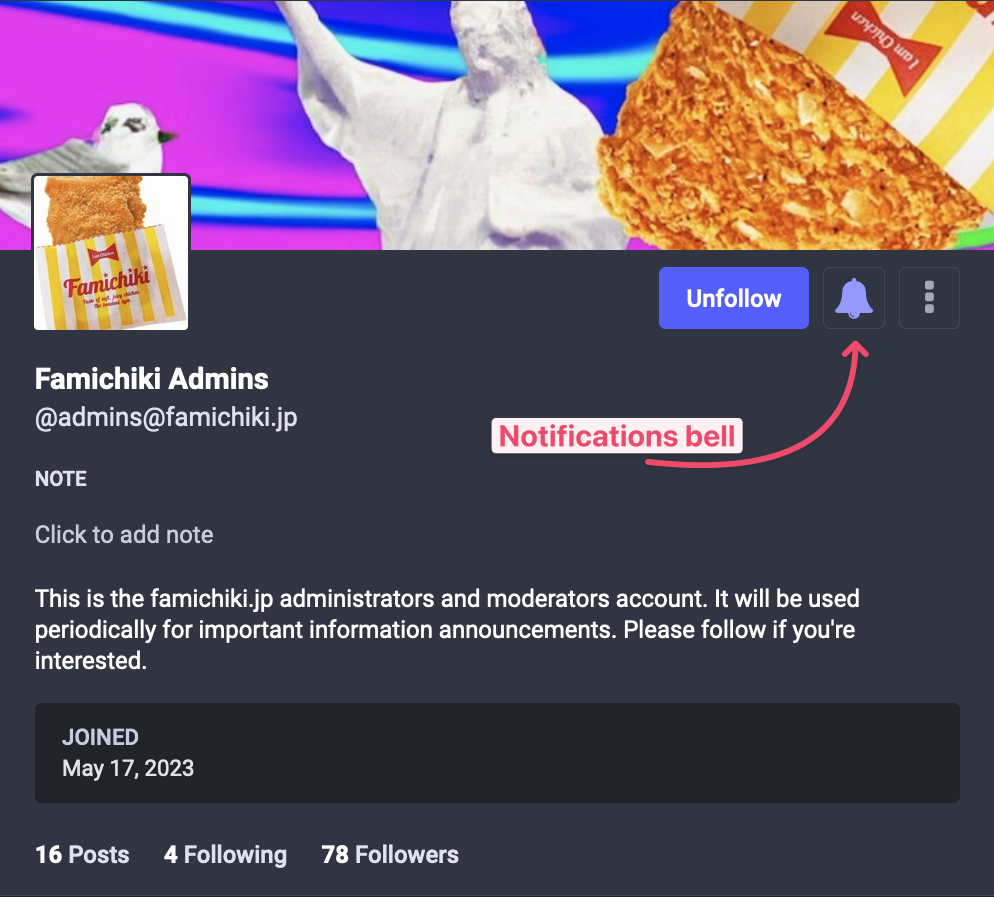Select the Famichiki Admins display name
The image size is (994, 897).
tap(152, 379)
